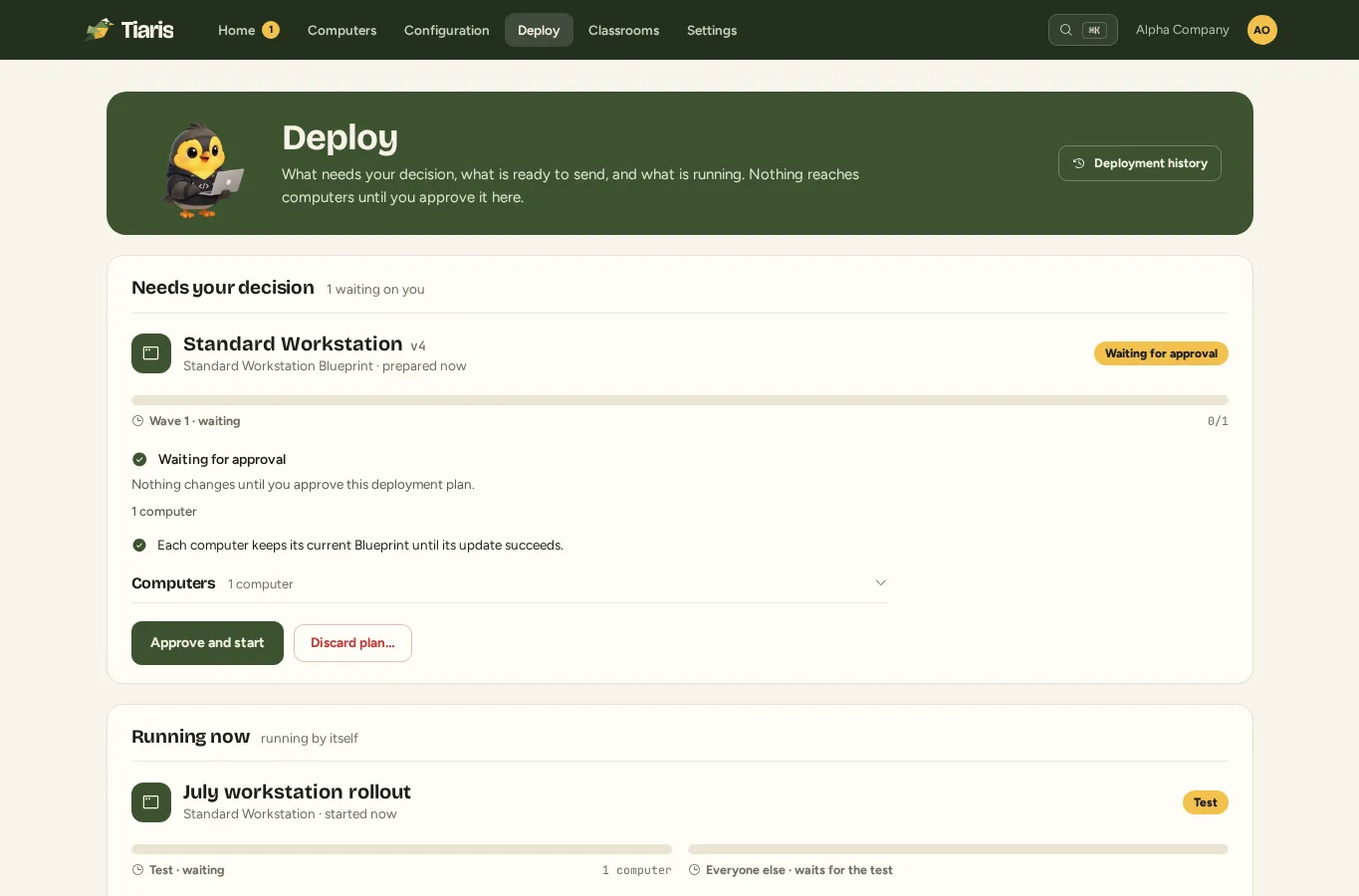Click "Standard Workstation Blueprint · prepared now"
Viewport: 1359px width, 896px height.
click(x=325, y=366)
